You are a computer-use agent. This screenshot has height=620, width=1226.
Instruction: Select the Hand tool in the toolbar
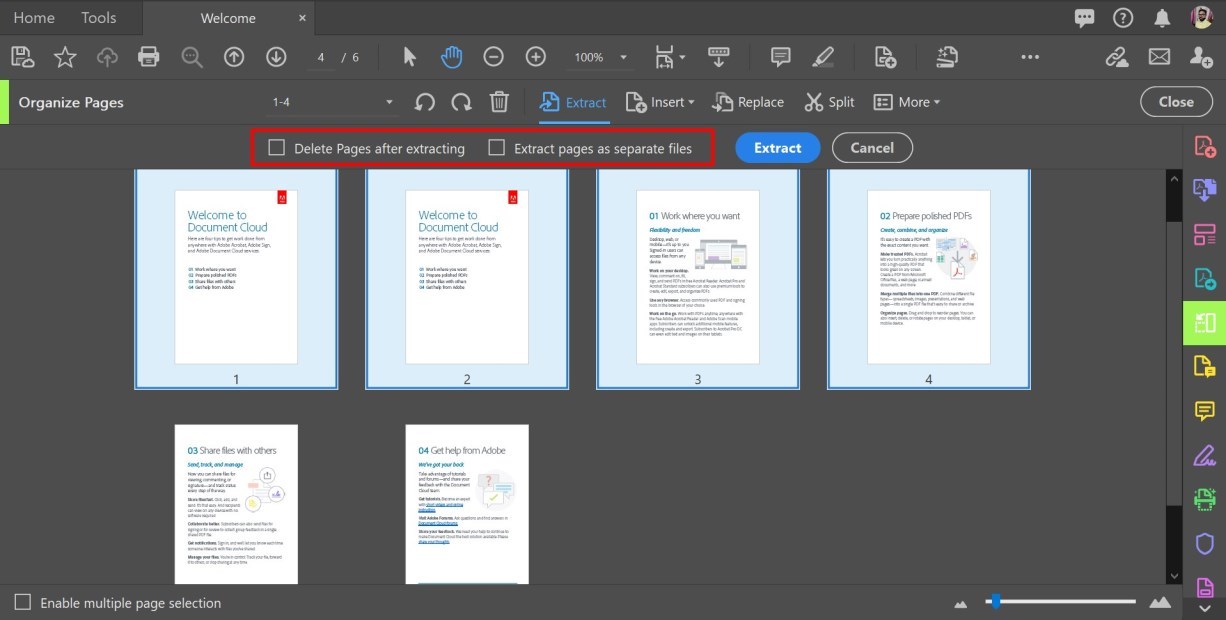click(x=451, y=57)
